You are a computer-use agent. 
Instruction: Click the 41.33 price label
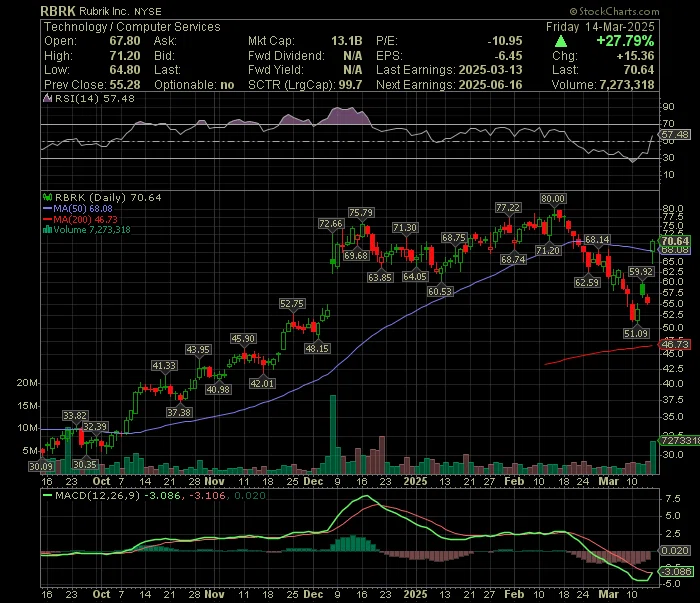(x=164, y=366)
